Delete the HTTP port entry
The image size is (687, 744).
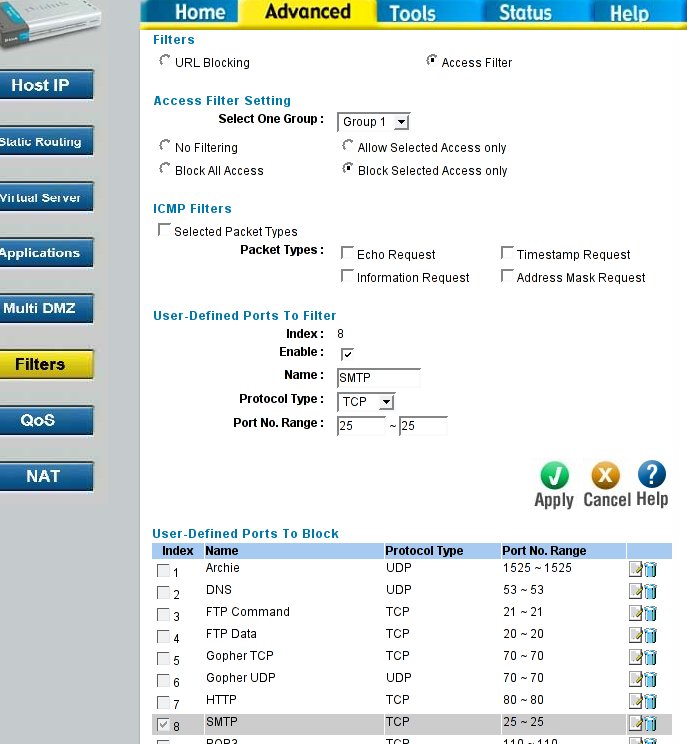[x=650, y=701]
